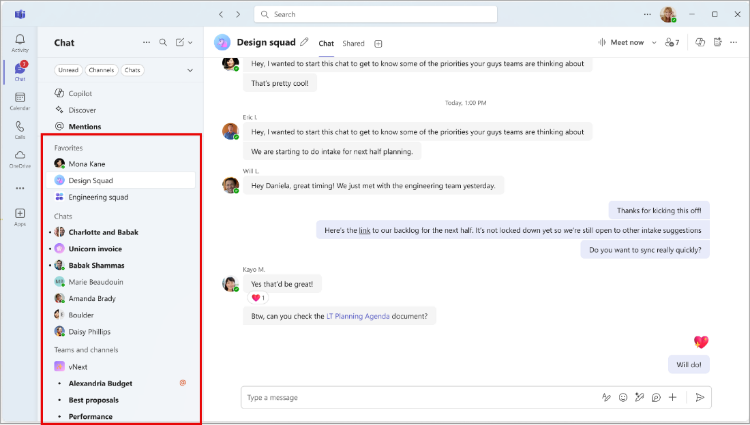Open the LT Planning Agenda document link
This screenshot has height=425, width=750.
click(x=358, y=316)
